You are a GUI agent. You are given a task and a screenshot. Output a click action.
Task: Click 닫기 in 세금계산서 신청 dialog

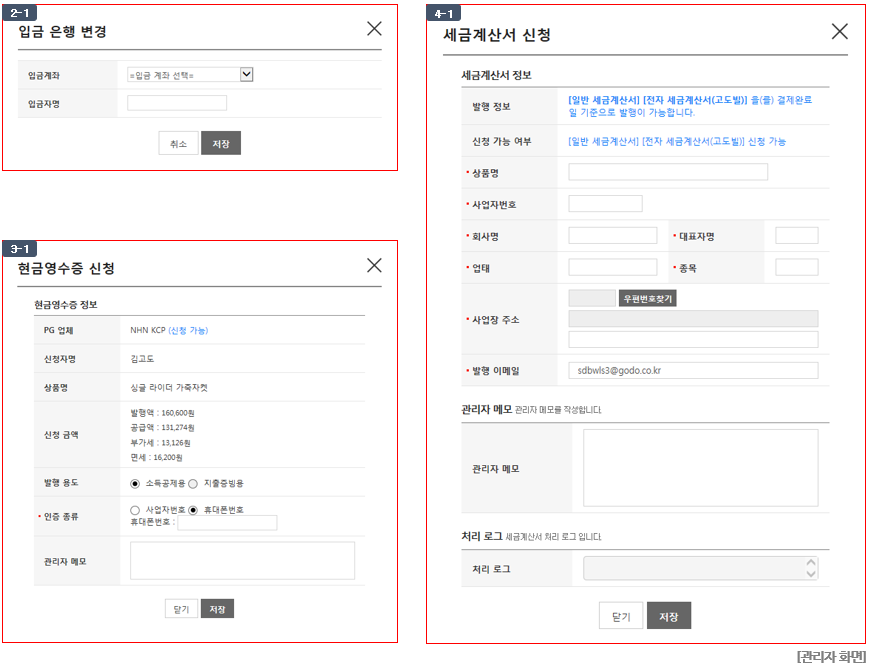(x=621, y=616)
